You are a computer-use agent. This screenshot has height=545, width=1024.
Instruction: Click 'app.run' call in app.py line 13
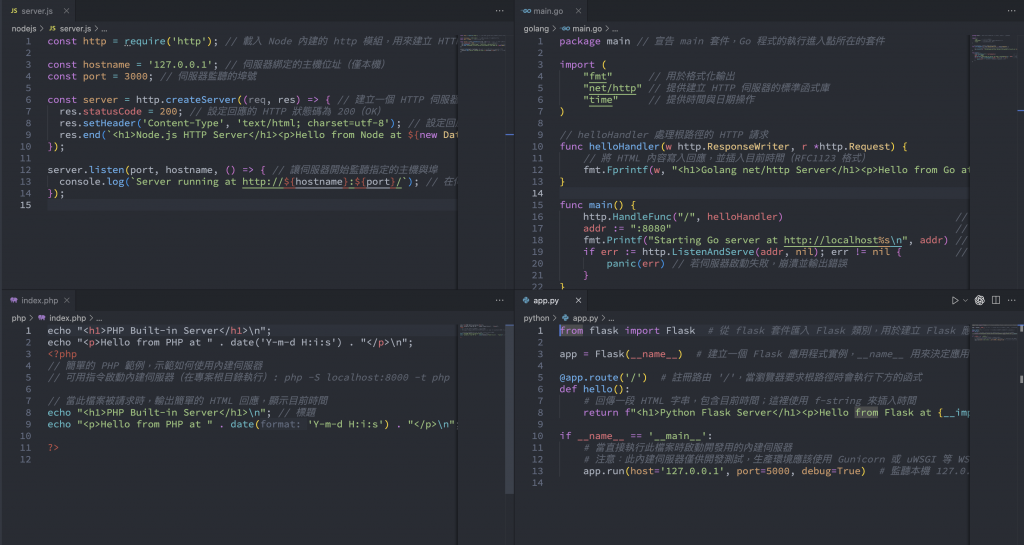[x=603, y=471]
